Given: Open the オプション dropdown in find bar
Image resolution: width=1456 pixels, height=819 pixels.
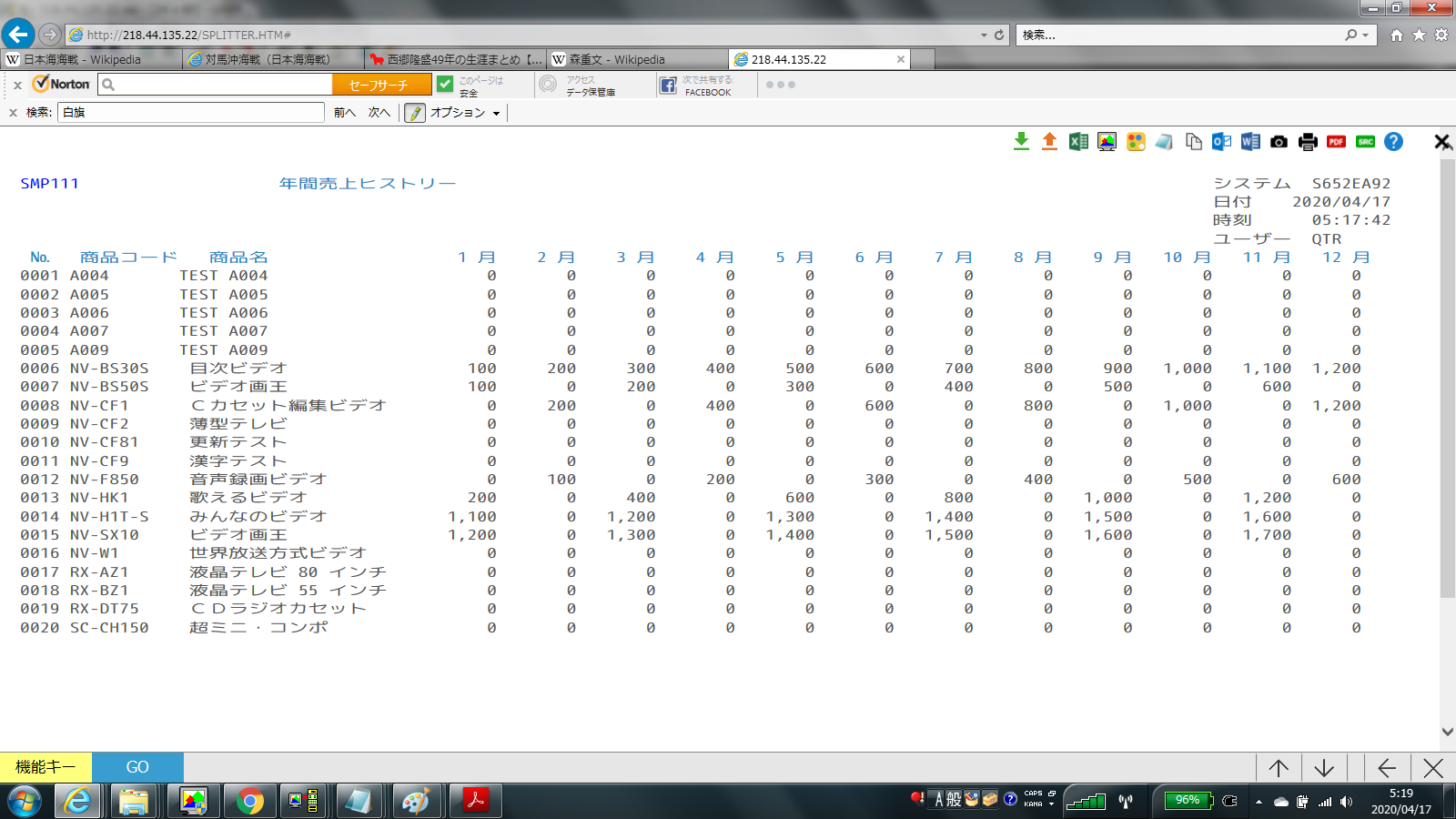Looking at the screenshot, I should (465, 113).
